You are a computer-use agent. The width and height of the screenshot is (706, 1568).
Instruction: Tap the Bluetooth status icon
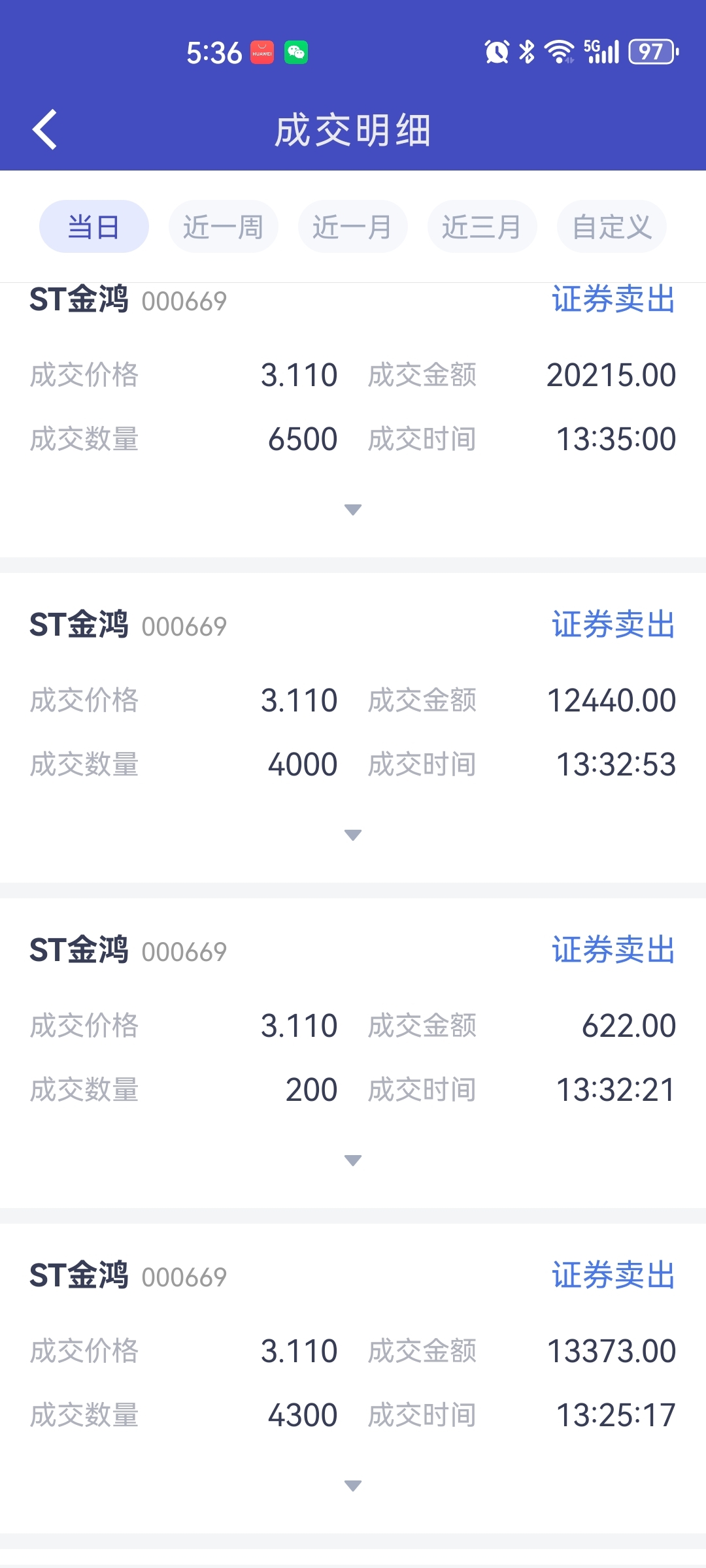point(527,52)
